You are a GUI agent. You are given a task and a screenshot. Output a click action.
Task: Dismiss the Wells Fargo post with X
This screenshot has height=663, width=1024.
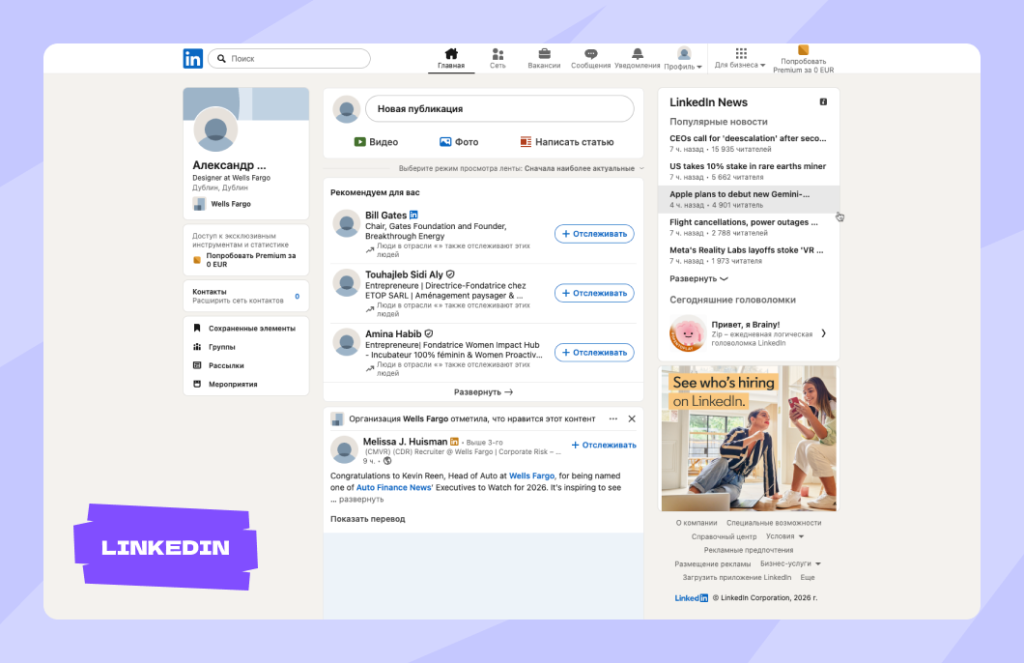[631, 419]
